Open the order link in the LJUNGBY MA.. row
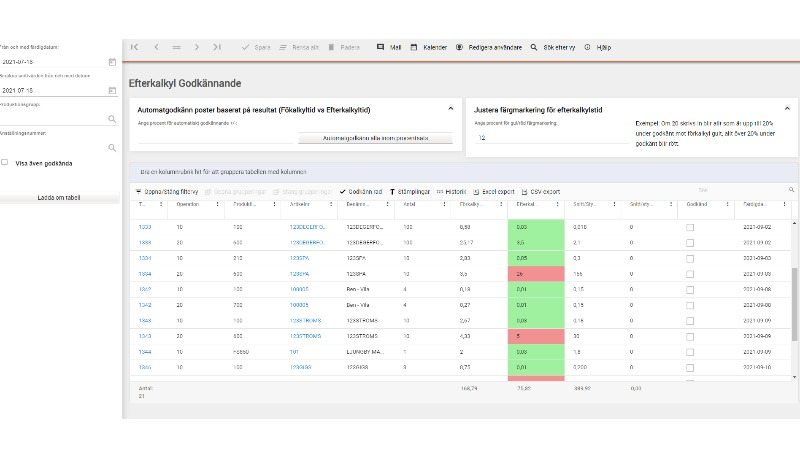800x460 pixels. (x=145, y=352)
